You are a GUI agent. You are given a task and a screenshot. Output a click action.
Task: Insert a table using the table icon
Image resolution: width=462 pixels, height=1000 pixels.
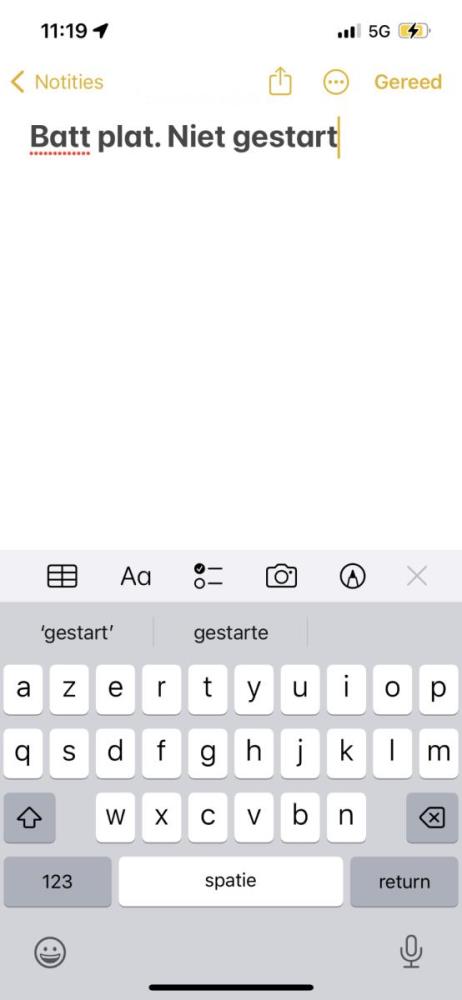[x=63, y=576]
